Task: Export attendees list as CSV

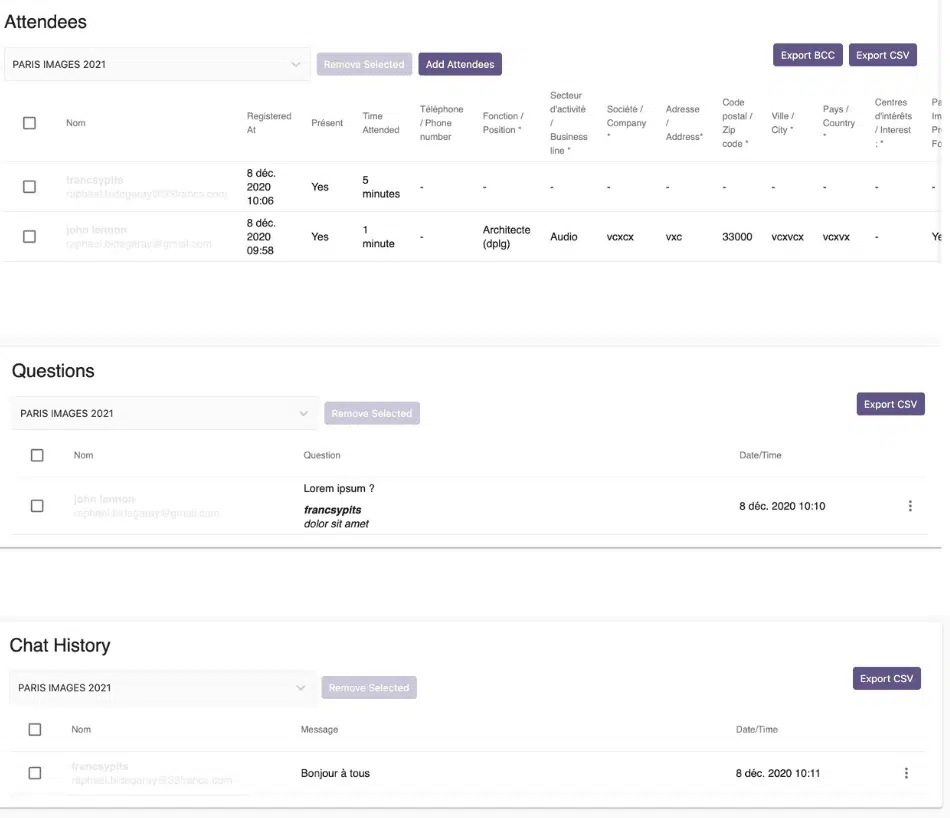Action: pos(882,55)
